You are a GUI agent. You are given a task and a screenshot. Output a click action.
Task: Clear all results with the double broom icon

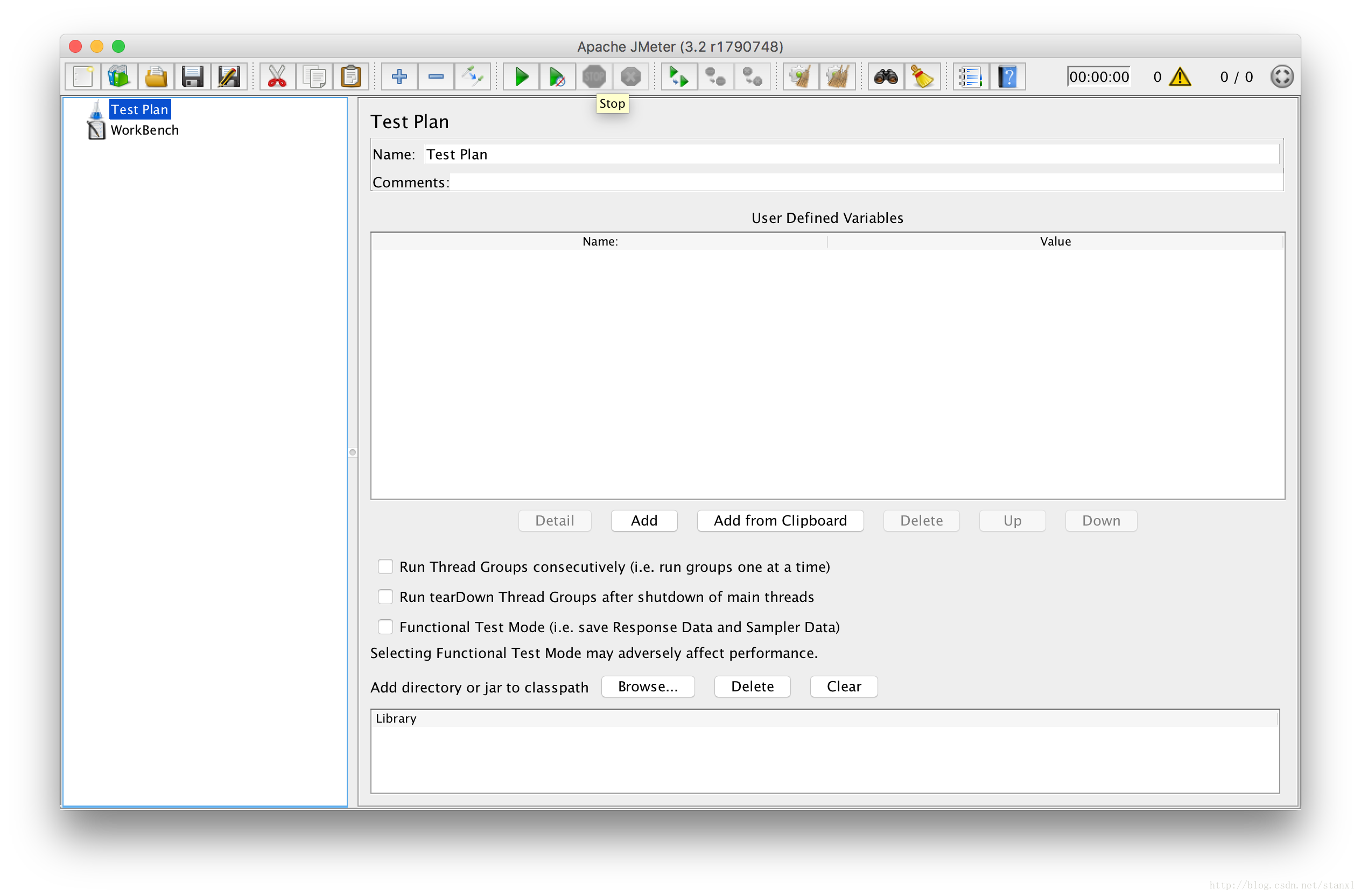tap(838, 76)
